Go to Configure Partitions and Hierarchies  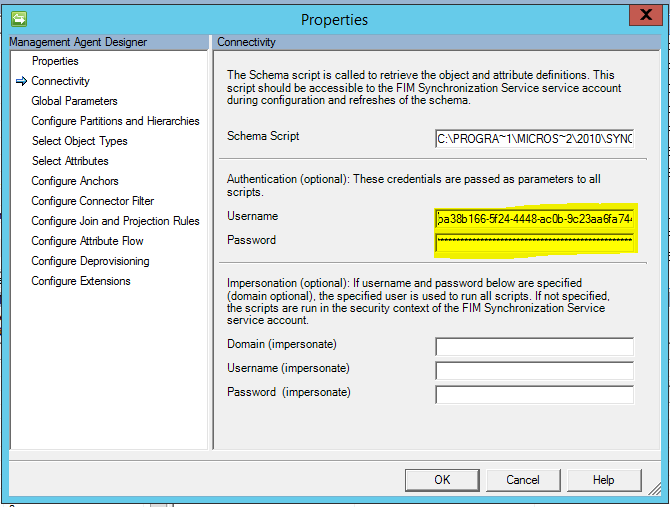115,121
